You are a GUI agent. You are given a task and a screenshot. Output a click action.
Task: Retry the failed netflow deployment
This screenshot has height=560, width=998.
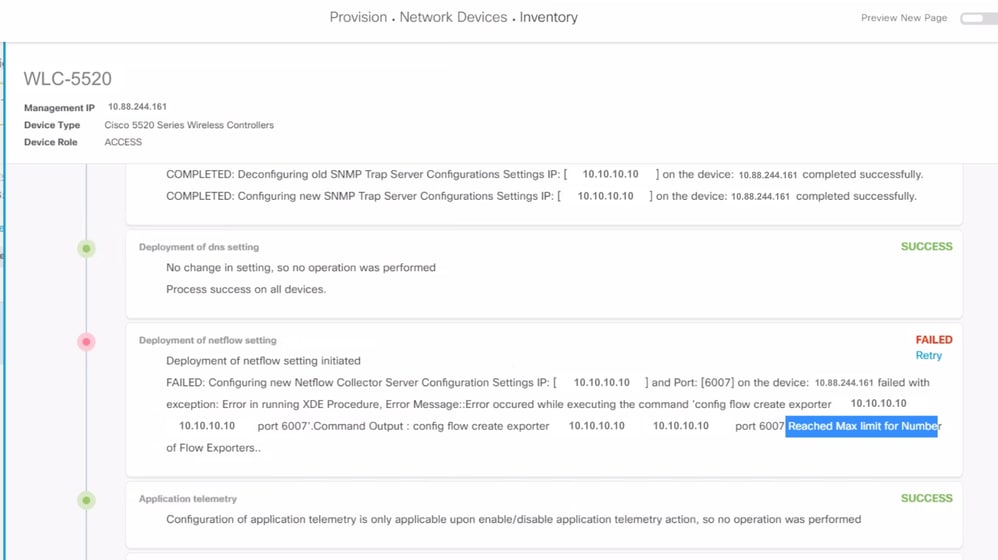click(929, 356)
